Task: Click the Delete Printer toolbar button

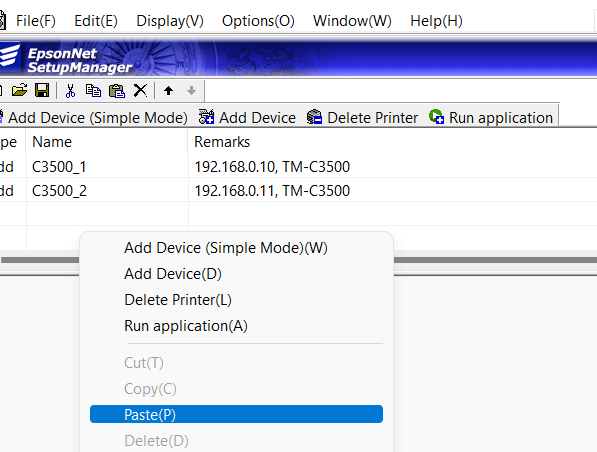Action: click(x=362, y=117)
